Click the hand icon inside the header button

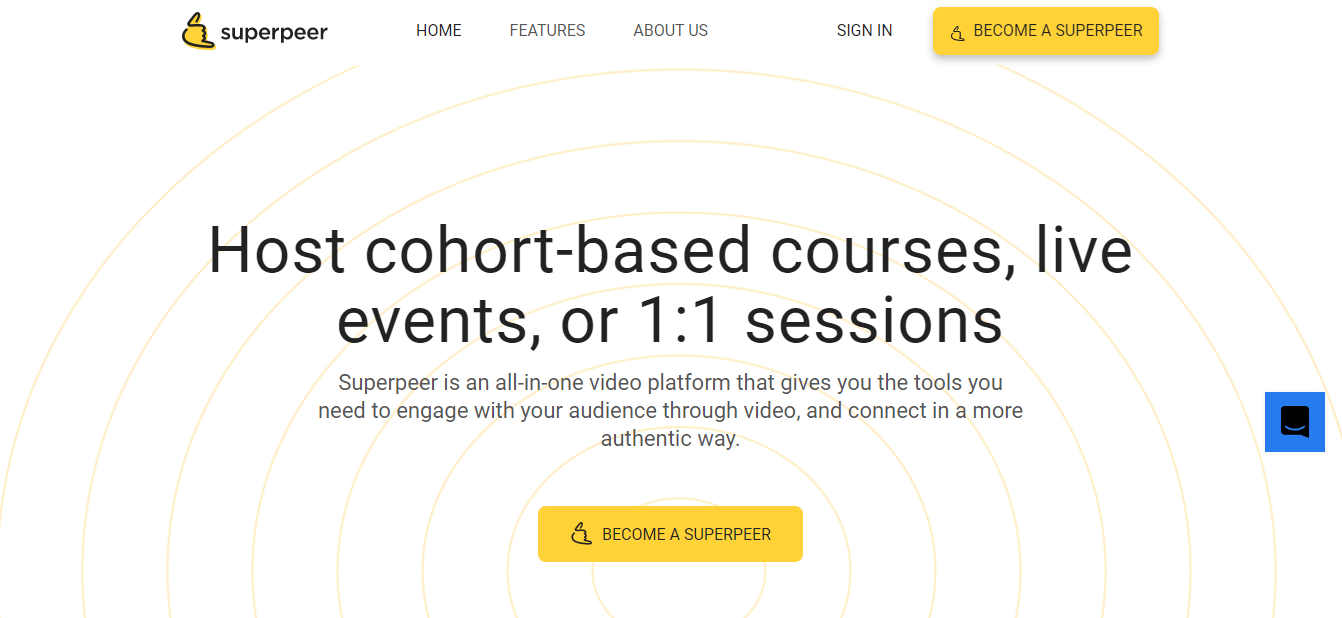(x=957, y=33)
